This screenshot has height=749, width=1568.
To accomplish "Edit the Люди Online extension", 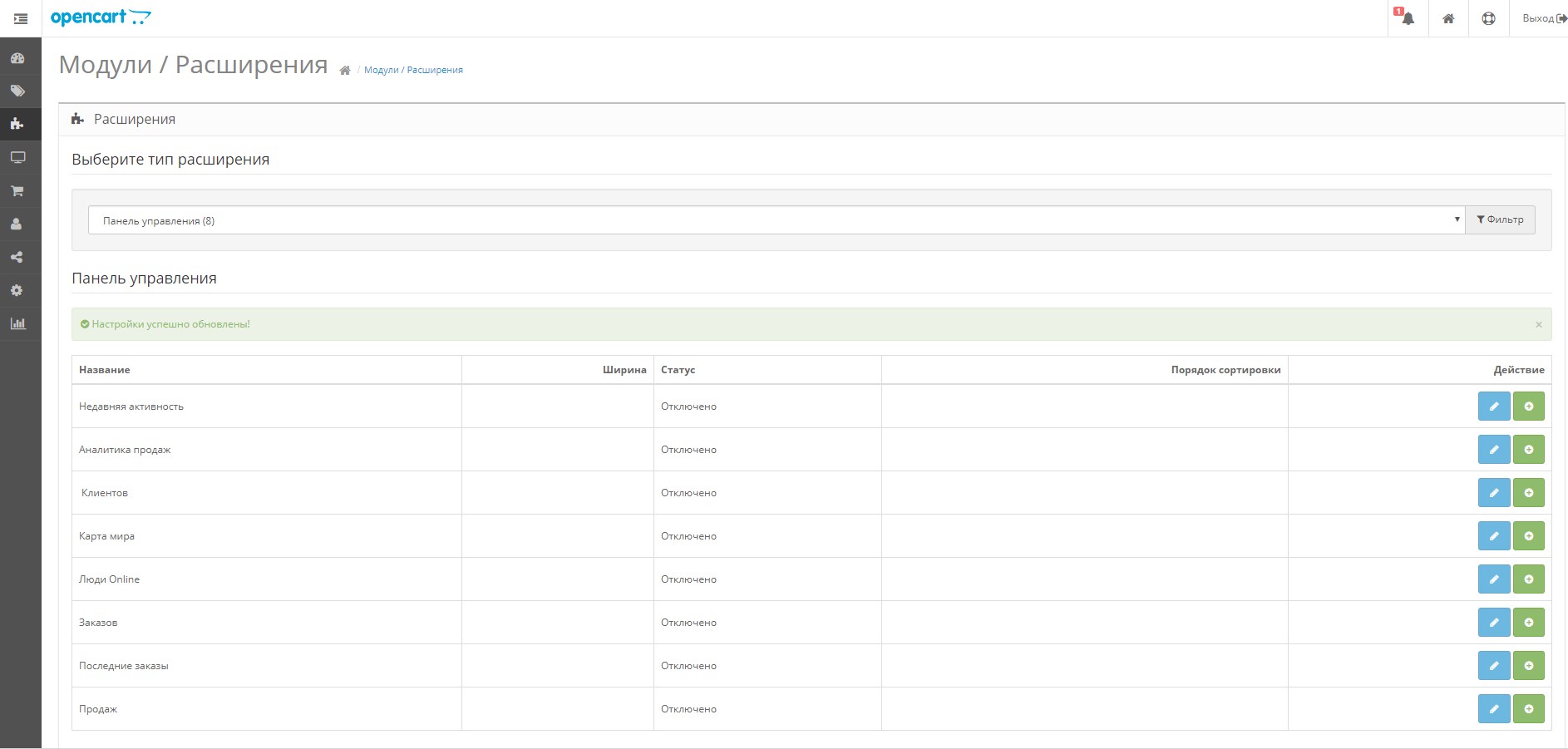I will tap(1493, 579).
